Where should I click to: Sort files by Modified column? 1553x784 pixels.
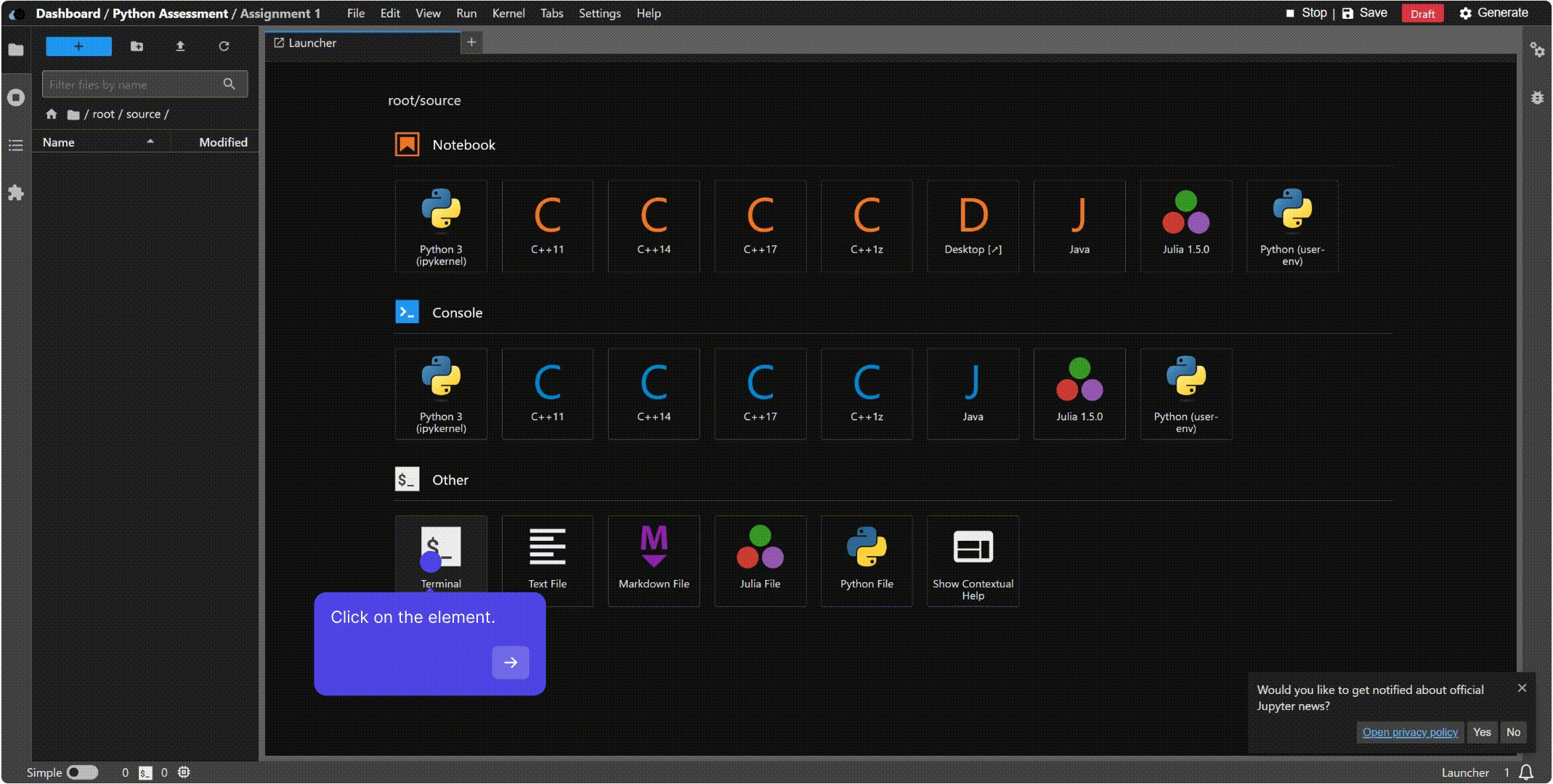pos(215,142)
